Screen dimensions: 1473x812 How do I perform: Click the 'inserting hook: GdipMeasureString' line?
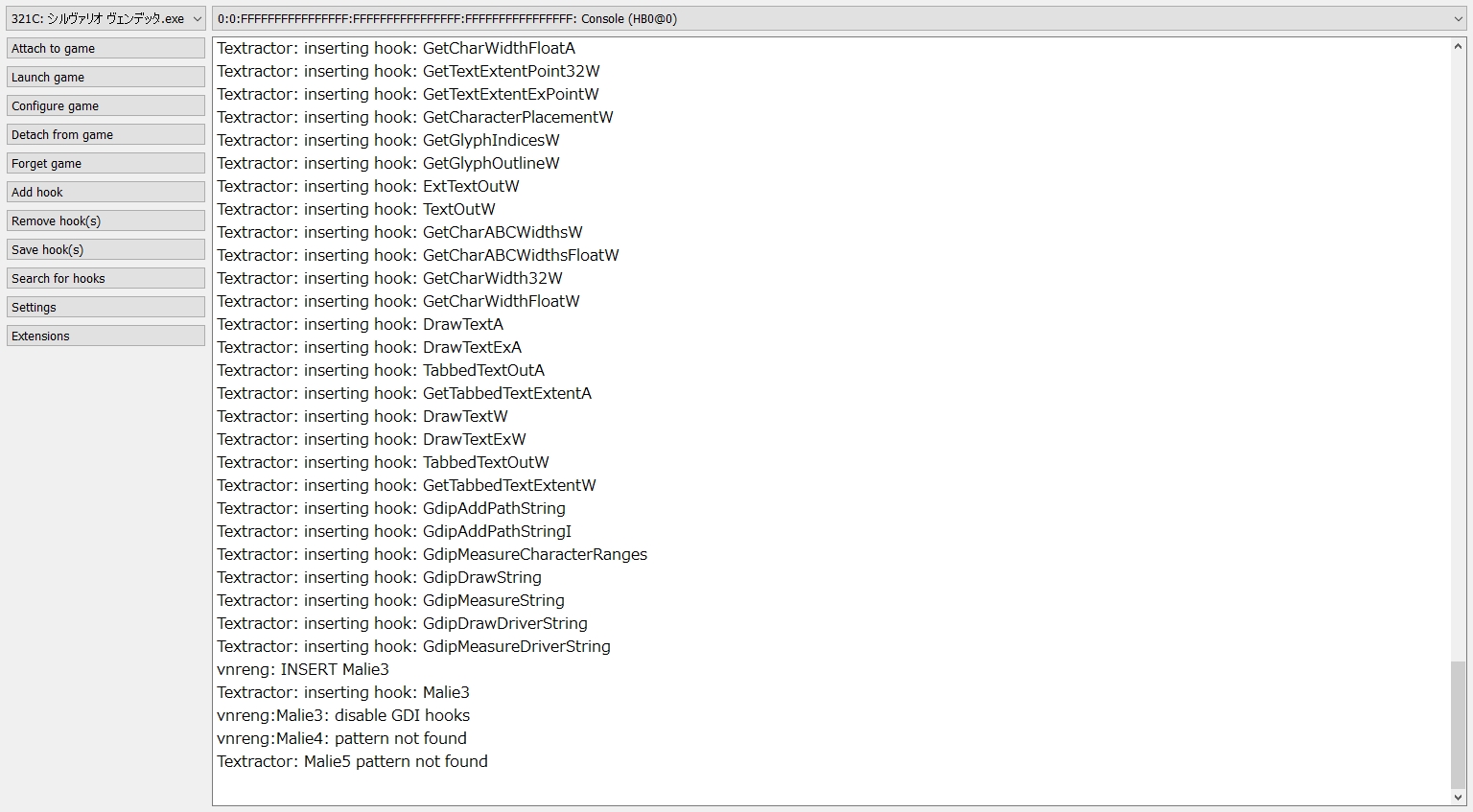coord(390,600)
